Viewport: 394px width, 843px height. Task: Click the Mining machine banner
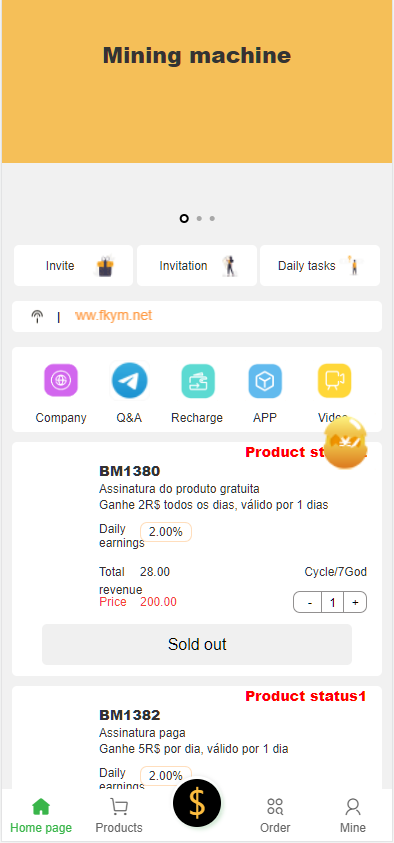(197, 81)
